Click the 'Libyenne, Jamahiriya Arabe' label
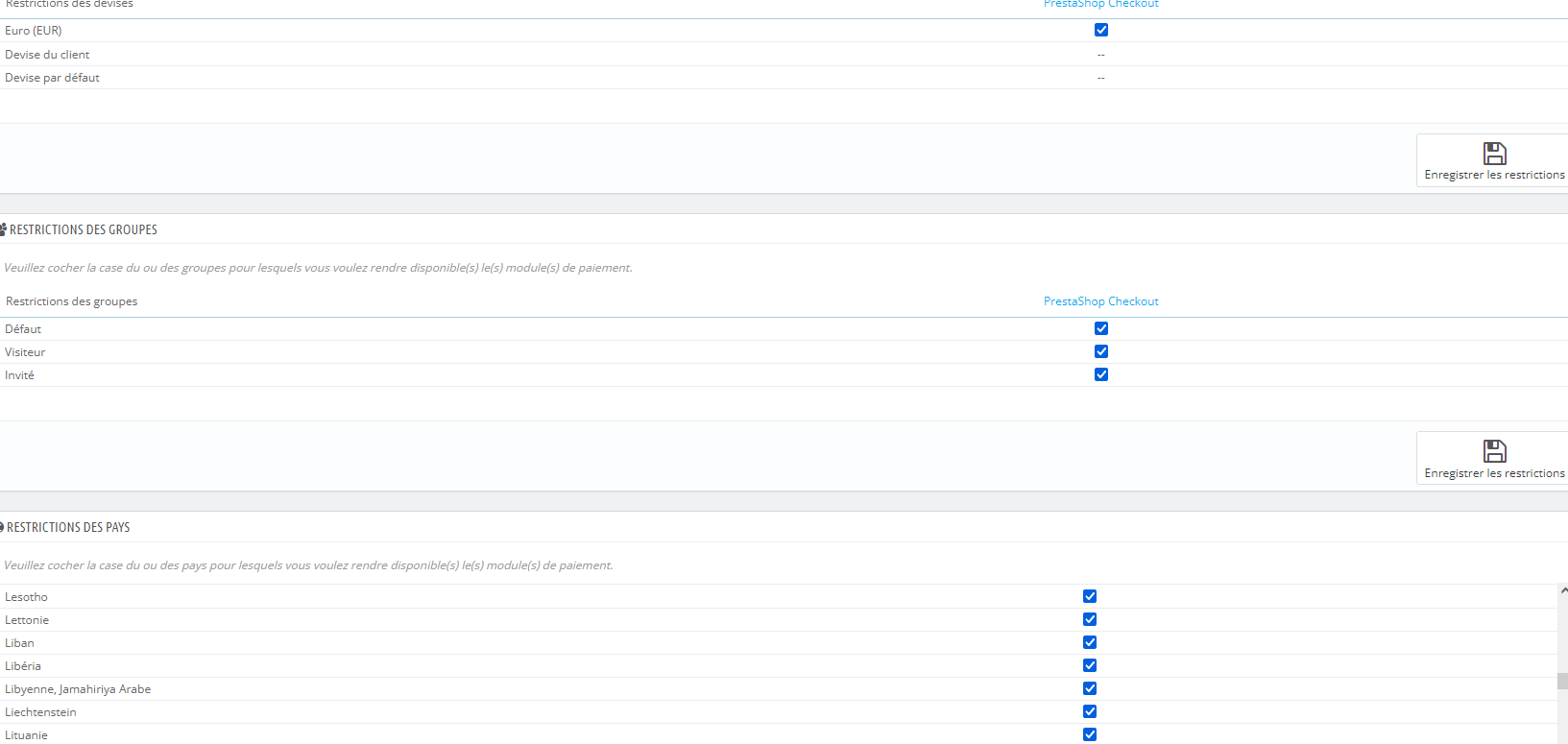This screenshot has width=1568, height=744. click(x=78, y=689)
